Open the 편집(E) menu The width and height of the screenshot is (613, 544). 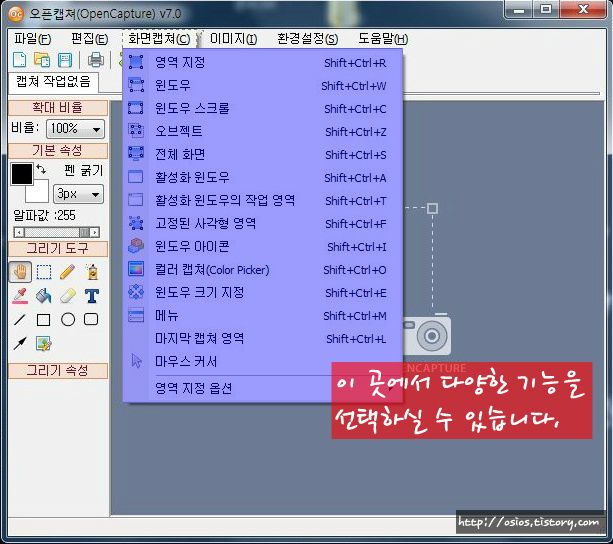pos(90,39)
